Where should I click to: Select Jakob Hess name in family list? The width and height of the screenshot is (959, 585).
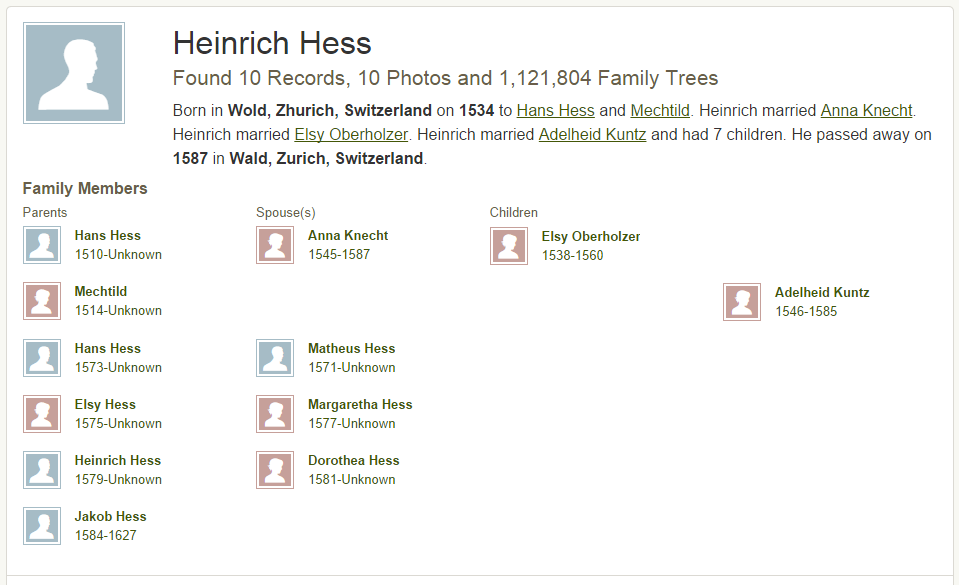tap(111, 516)
